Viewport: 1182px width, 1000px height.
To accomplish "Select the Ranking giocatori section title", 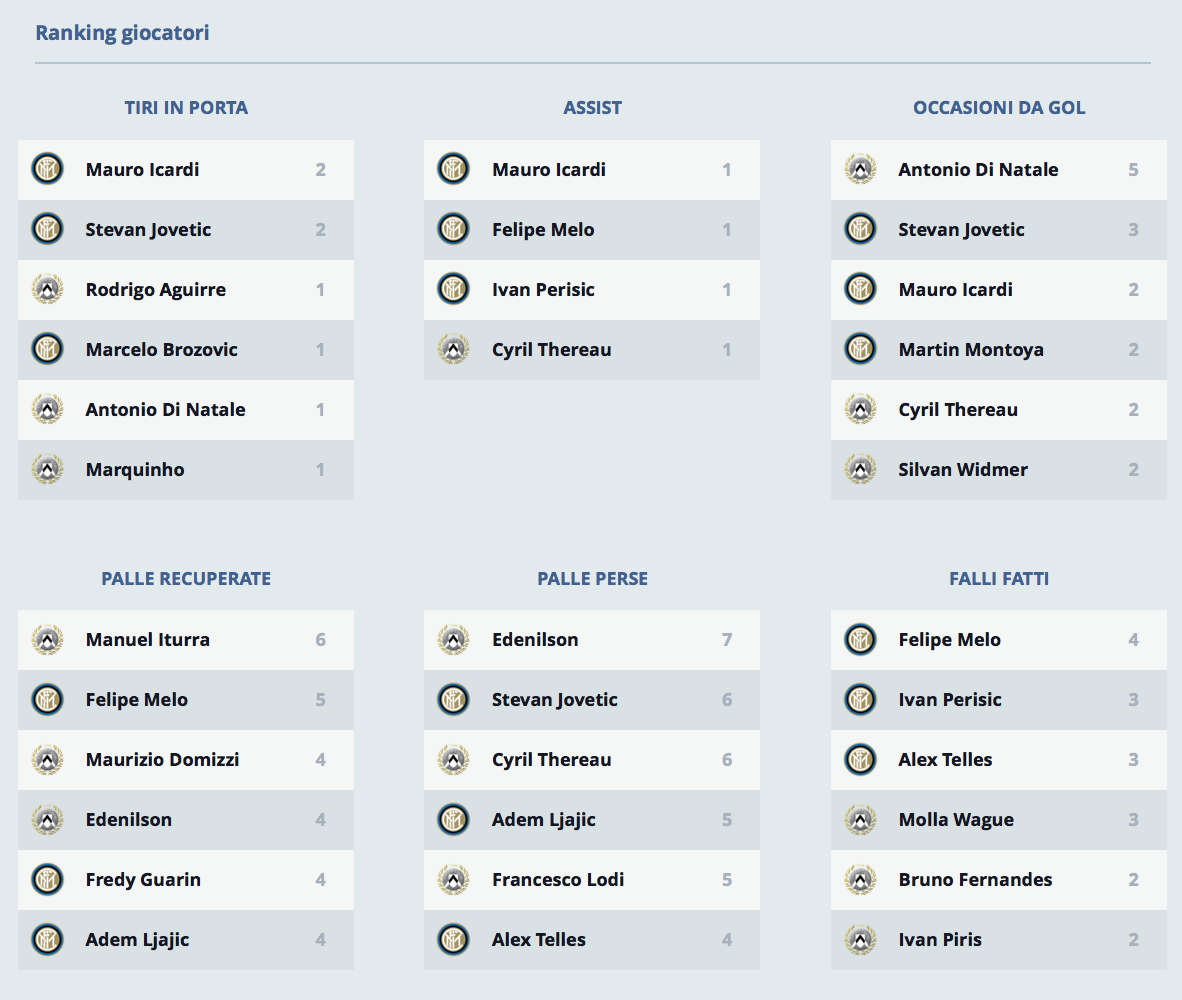I will coord(122,33).
